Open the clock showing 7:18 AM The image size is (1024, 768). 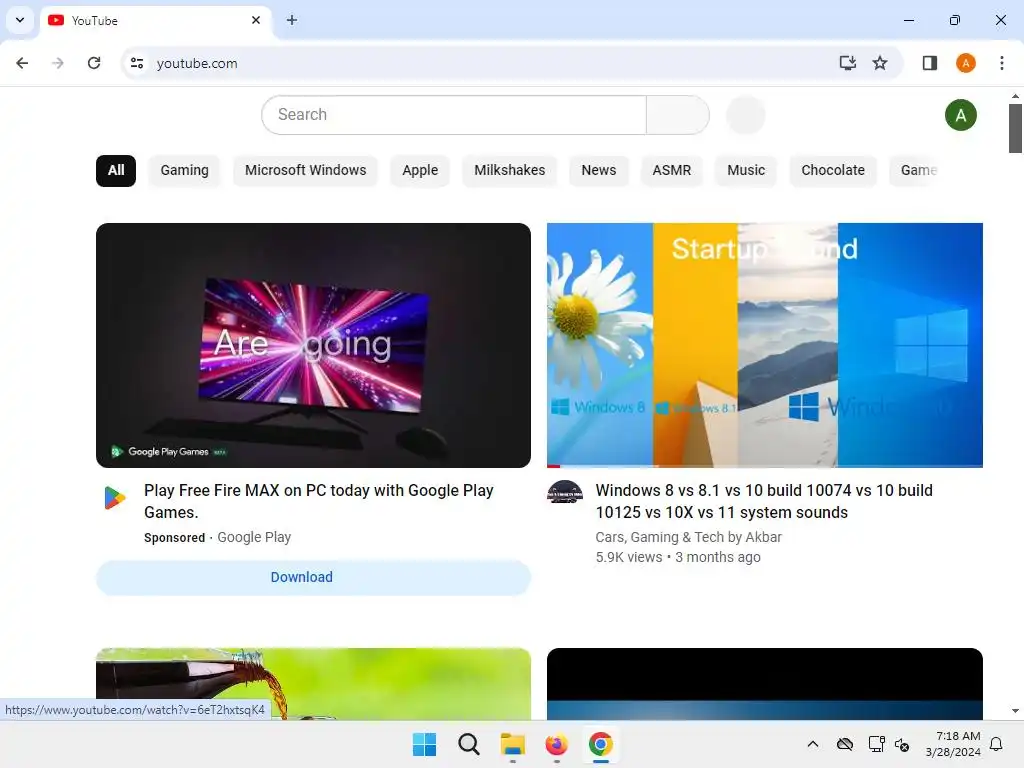pos(953,744)
